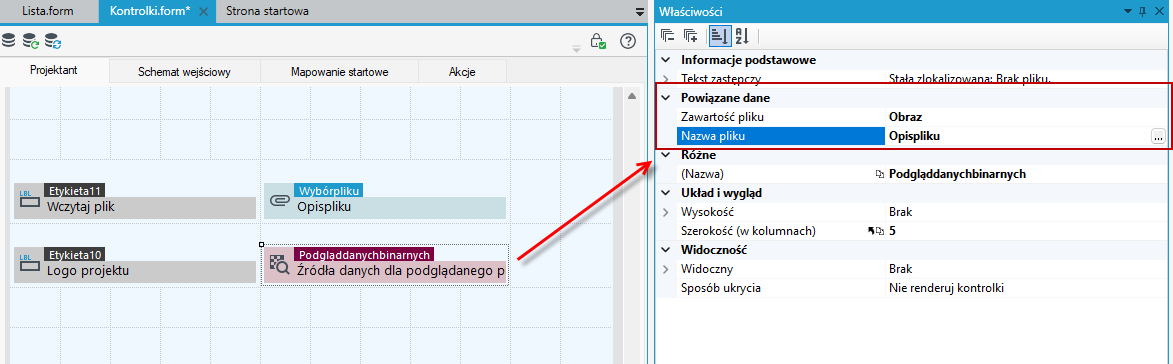Expand the Widoczny property

pos(666,269)
